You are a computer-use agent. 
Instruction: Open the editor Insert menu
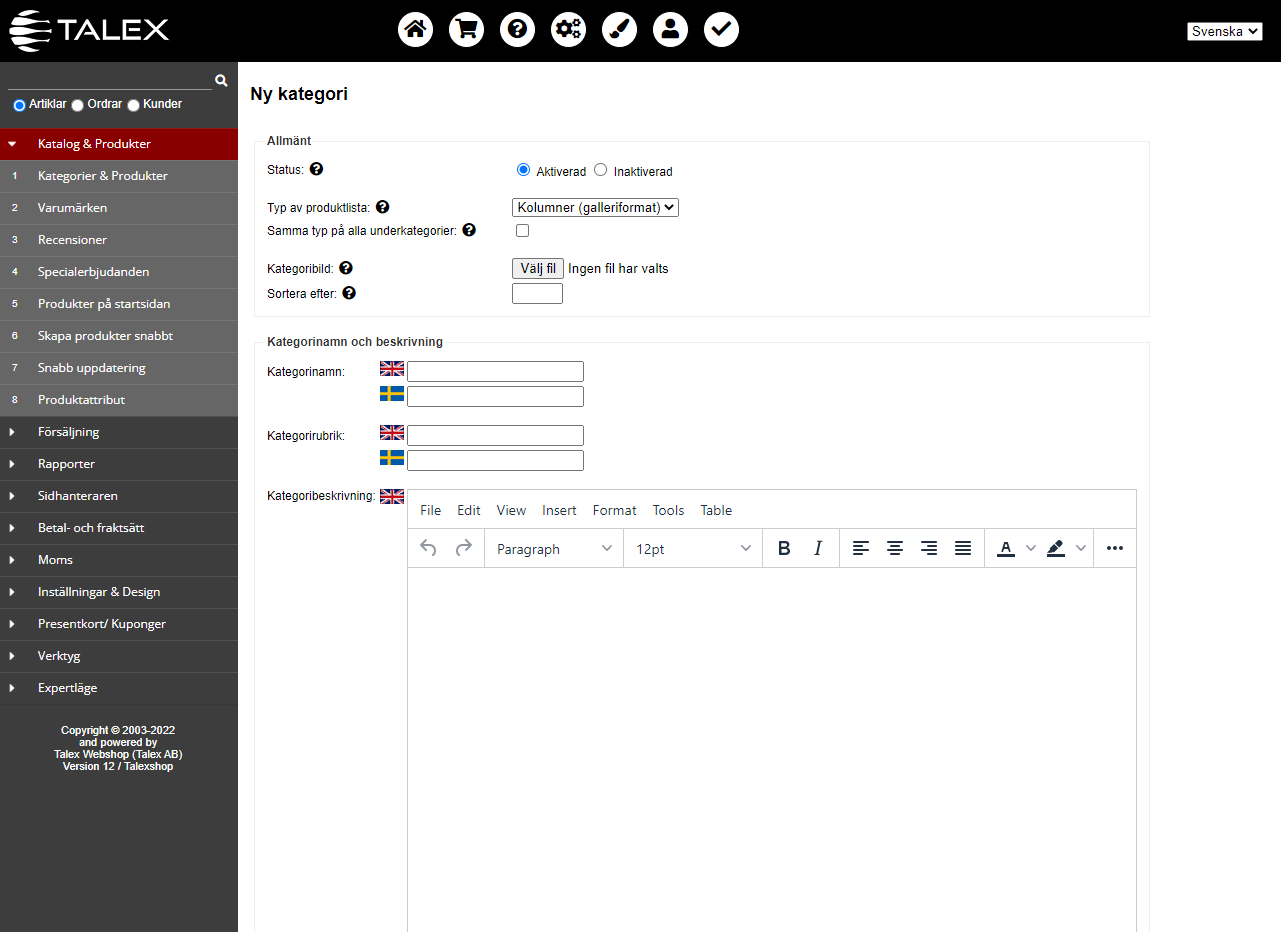[559, 510]
